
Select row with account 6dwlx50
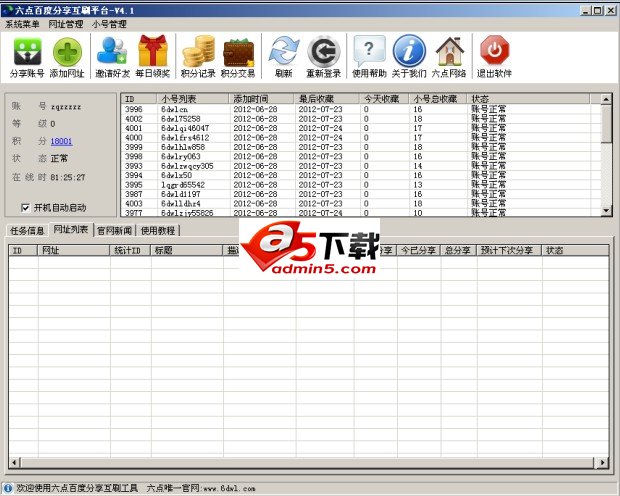(361, 175)
